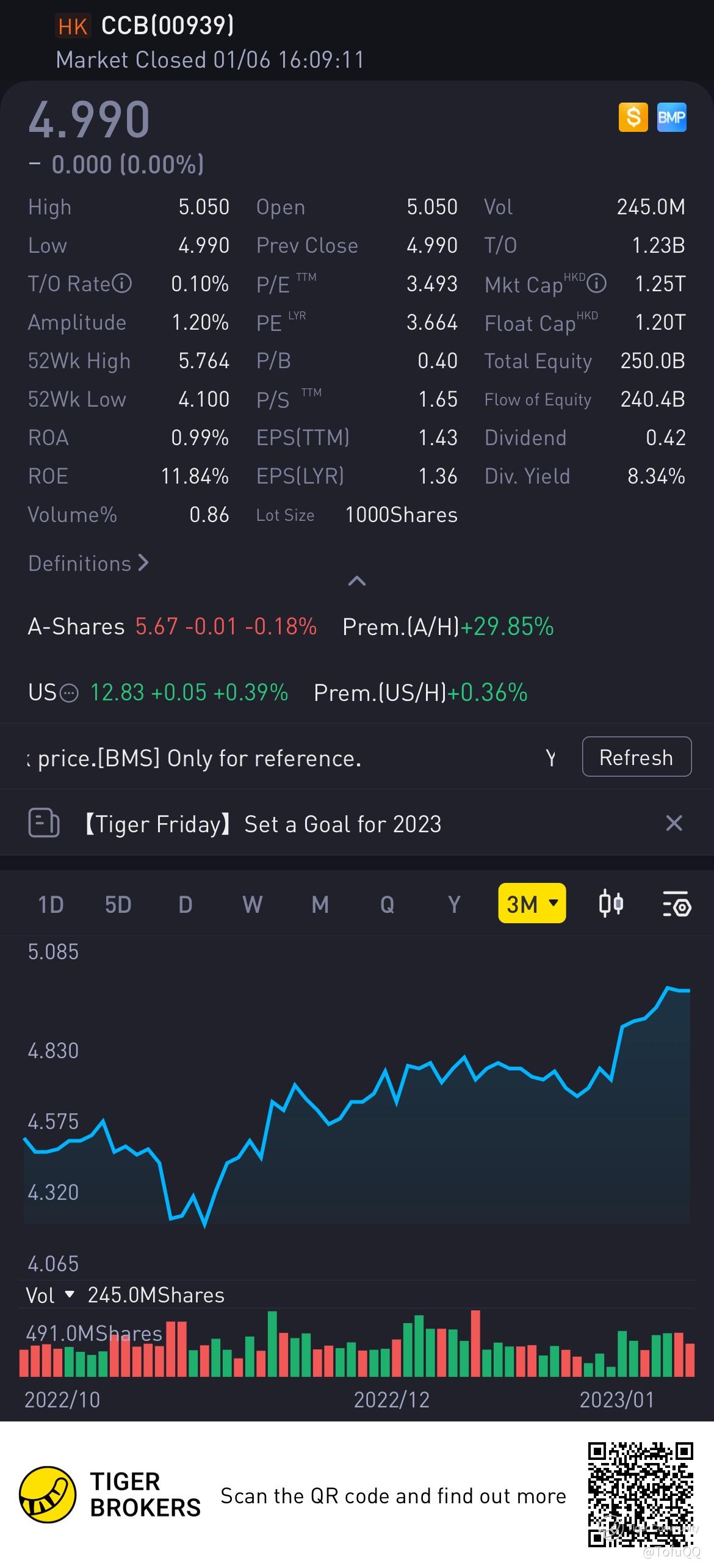Tap the Total Equity 250.0B value
This screenshot has height=1568, width=714.
653,361
